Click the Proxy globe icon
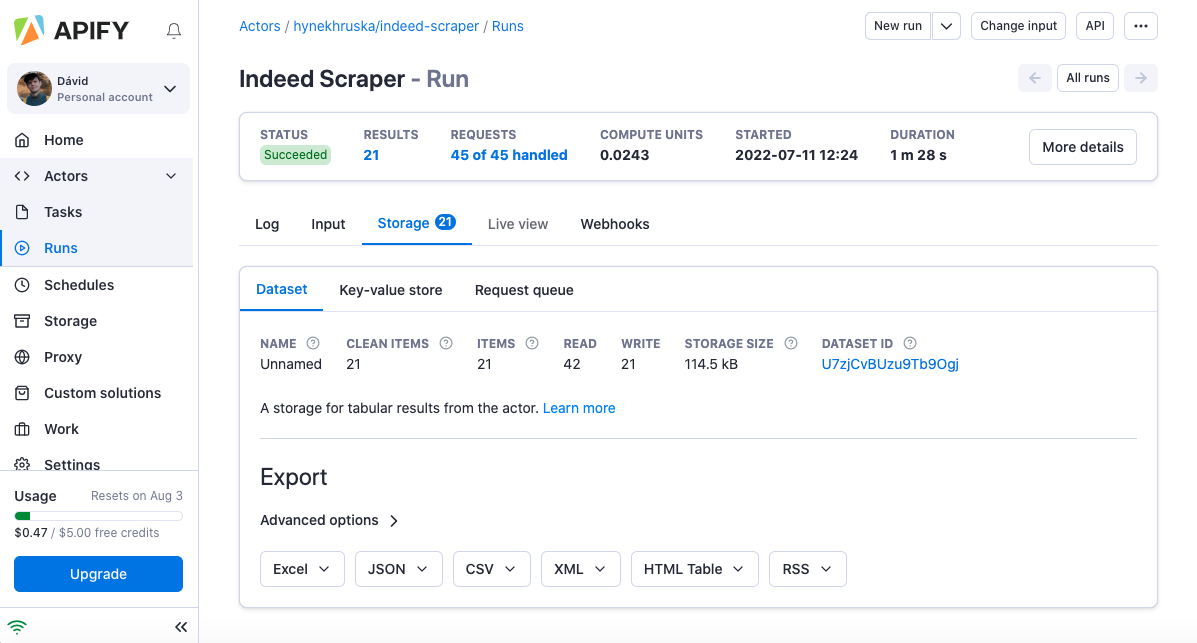The height and width of the screenshot is (643, 1197). 22,357
